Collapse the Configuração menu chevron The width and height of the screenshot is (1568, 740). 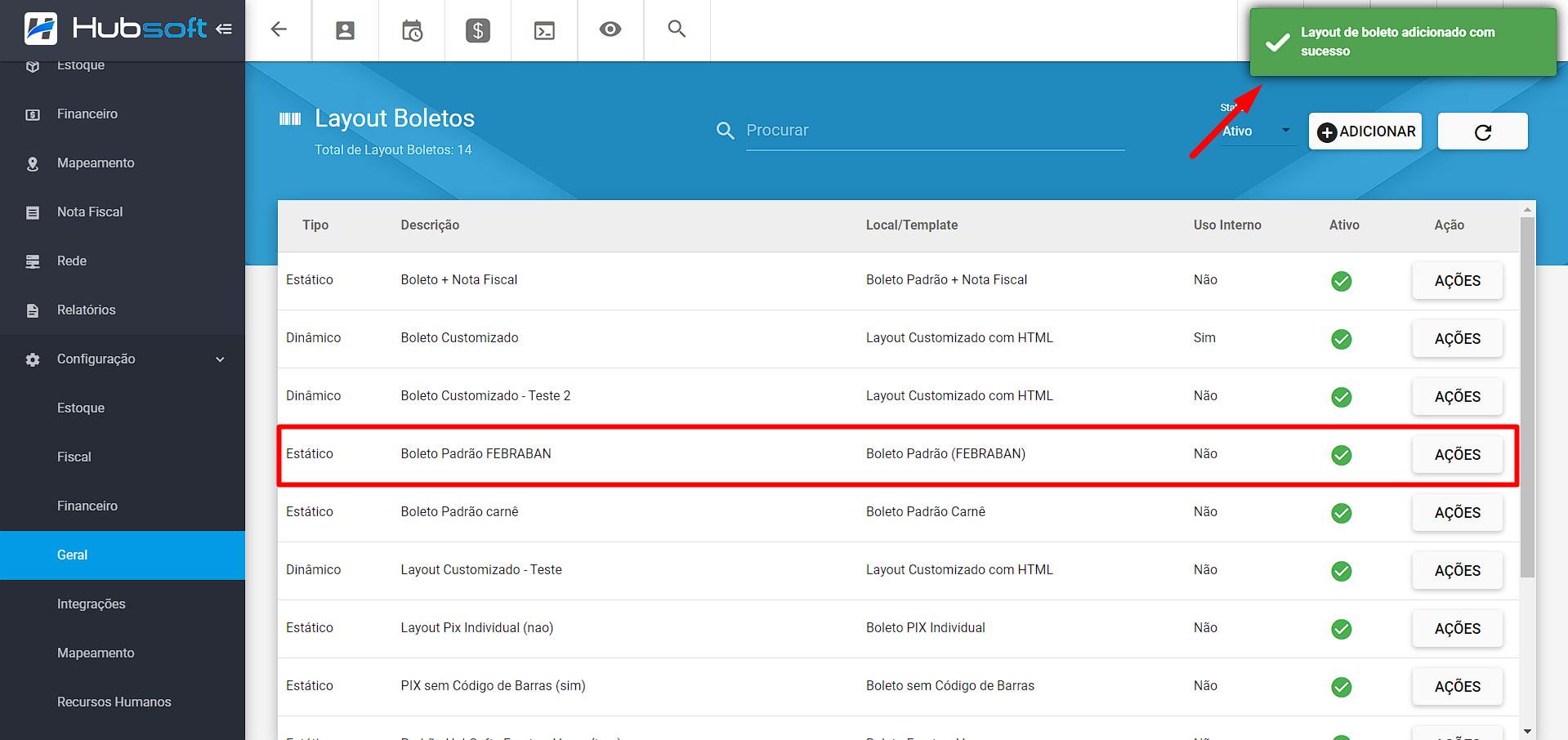220,359
